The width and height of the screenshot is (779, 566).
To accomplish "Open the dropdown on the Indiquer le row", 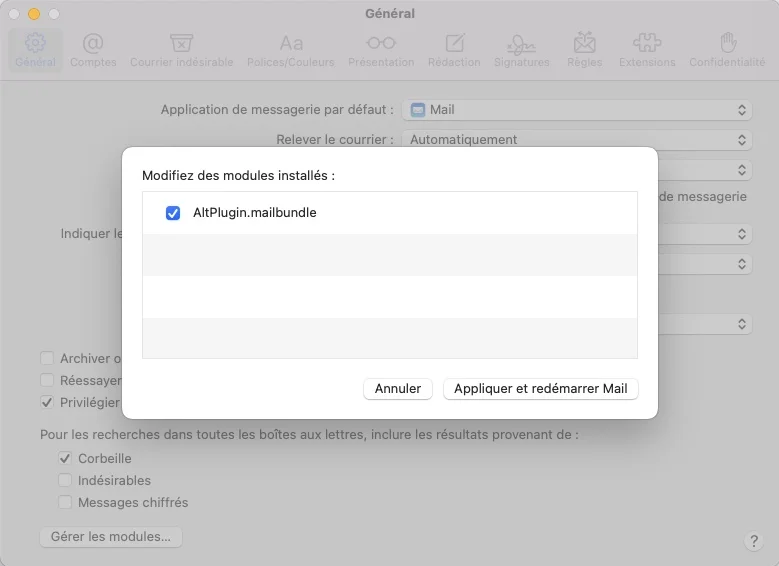I will pyautogui.click(x=705, y=234).
